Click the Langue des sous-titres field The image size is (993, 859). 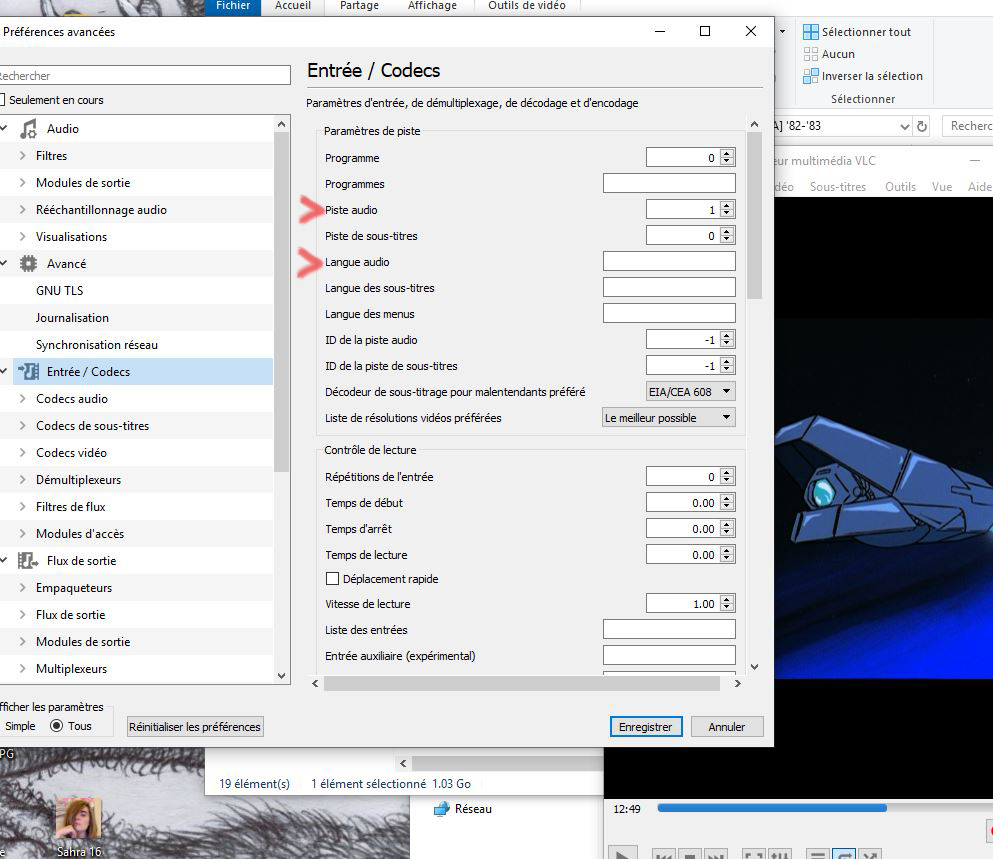(669, 288)
